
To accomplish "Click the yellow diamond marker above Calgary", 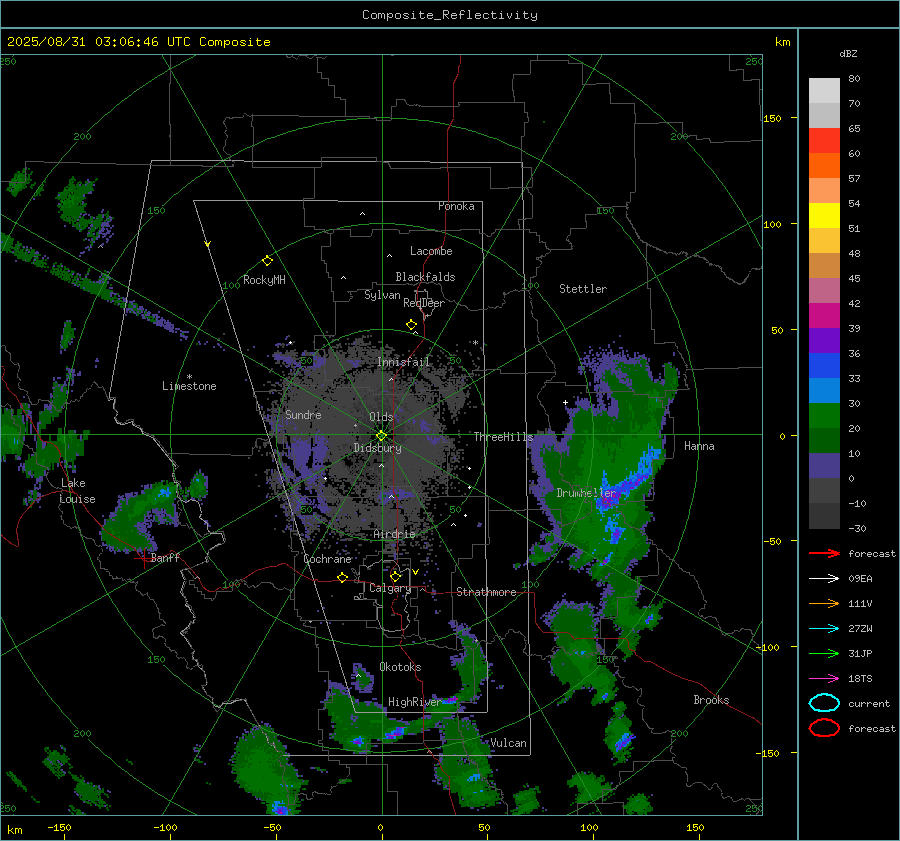I will pos(395,576).
